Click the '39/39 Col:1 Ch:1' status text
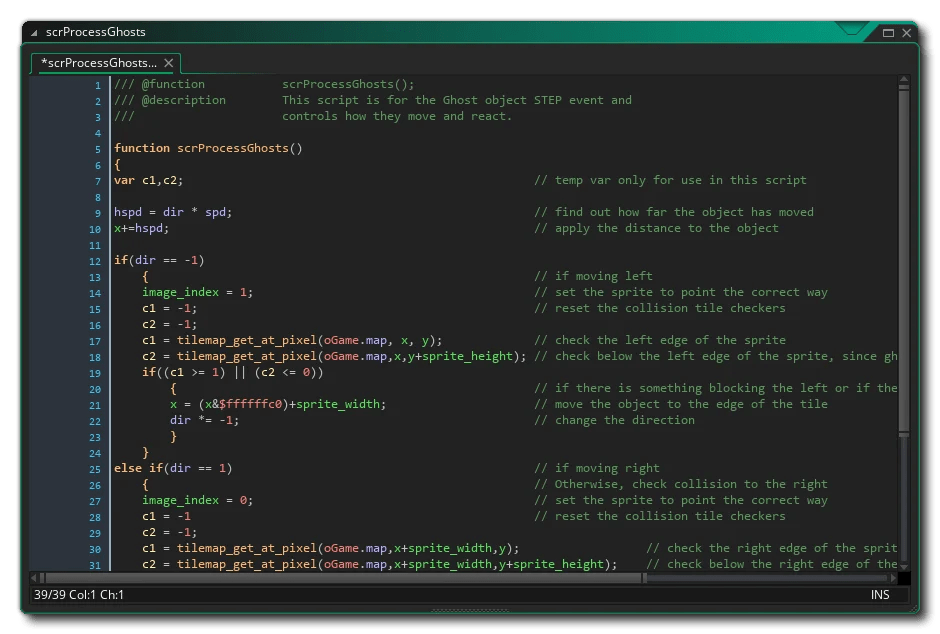Image resolution: width=940 pixels, height=634 pixels. click(79, 595)
